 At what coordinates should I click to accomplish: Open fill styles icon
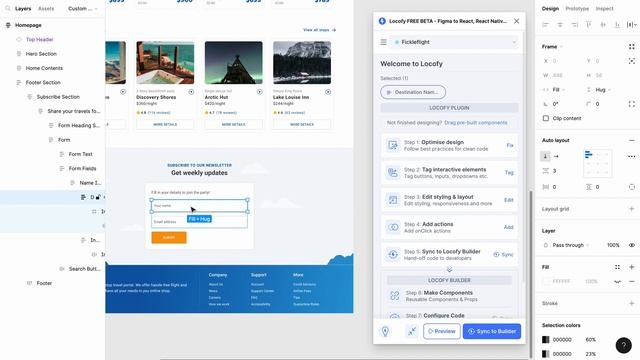[x=617, y=267]
